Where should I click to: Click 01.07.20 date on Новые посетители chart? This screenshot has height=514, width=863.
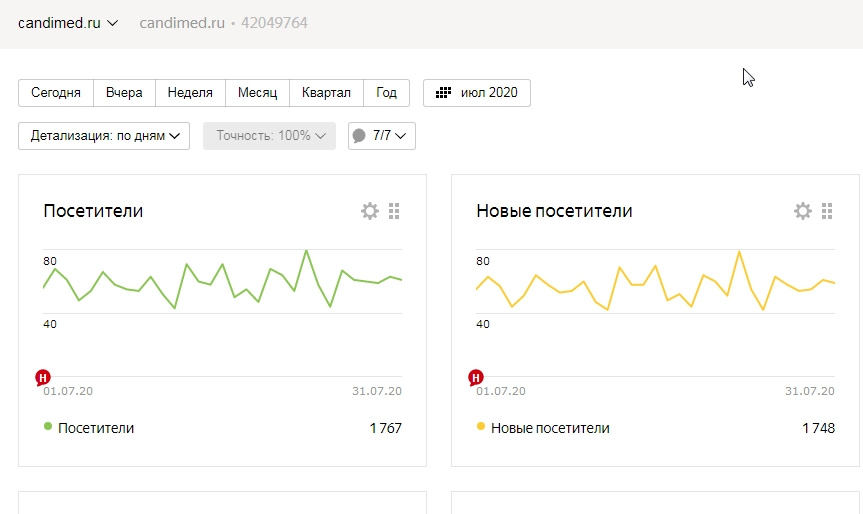click(501, 391)
